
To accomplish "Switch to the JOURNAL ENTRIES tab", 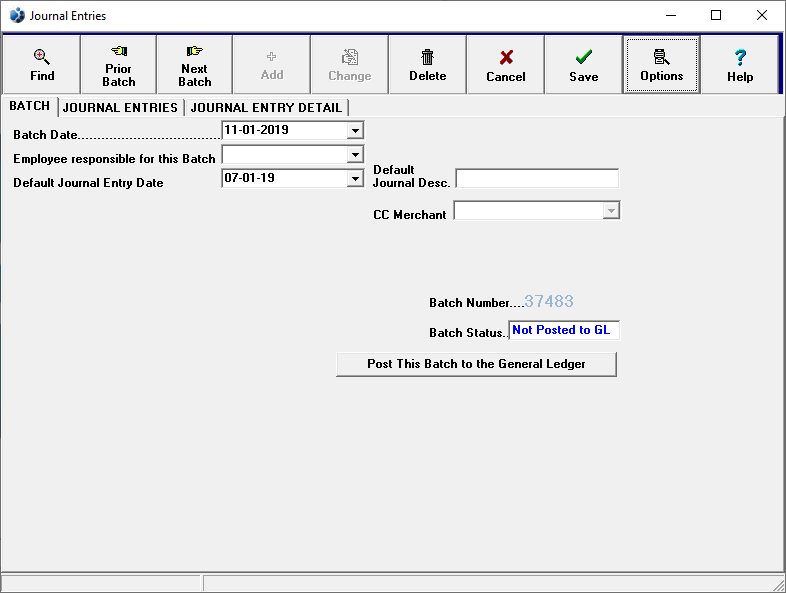I will (x=120, y=107).
